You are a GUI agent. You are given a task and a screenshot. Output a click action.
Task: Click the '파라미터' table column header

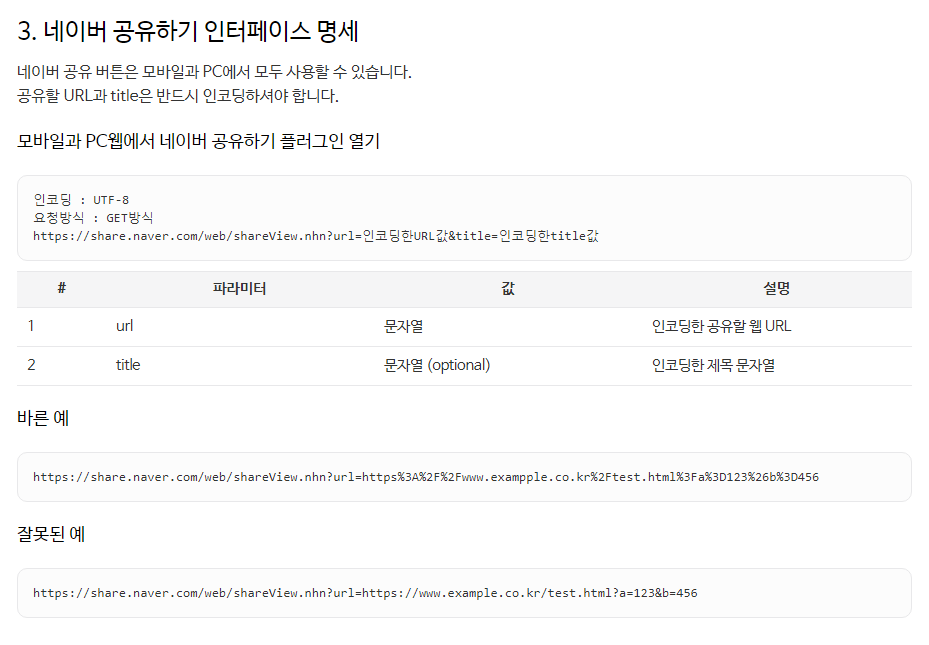[239, 288]
